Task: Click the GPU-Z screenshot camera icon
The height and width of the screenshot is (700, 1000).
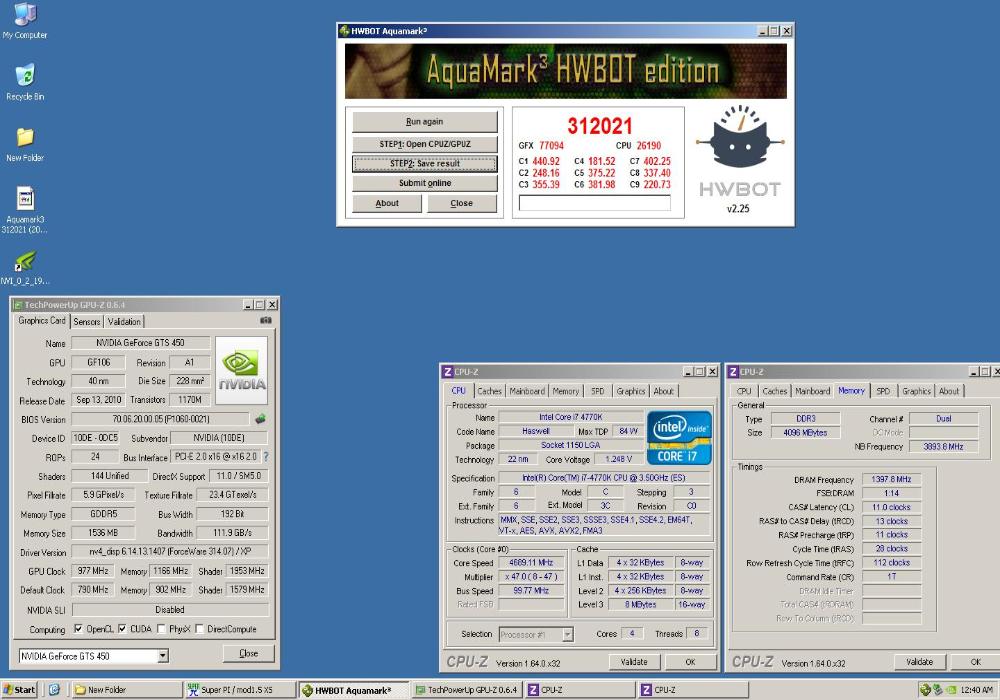Action: click(266, 321)
